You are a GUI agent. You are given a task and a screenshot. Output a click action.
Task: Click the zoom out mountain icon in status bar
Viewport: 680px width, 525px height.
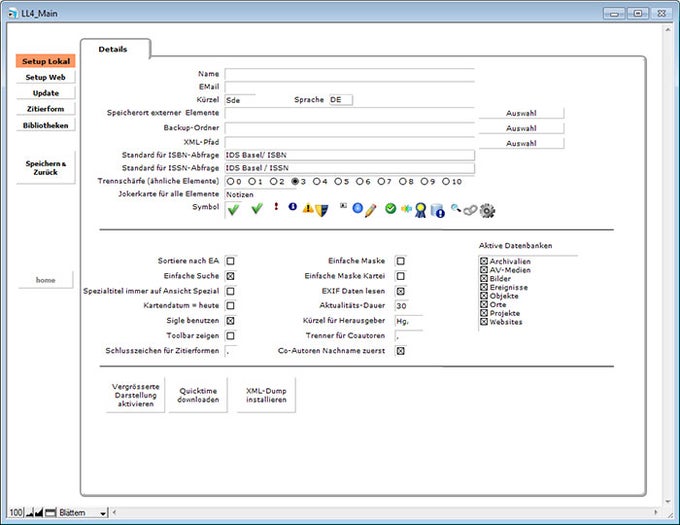coord(30,513)
